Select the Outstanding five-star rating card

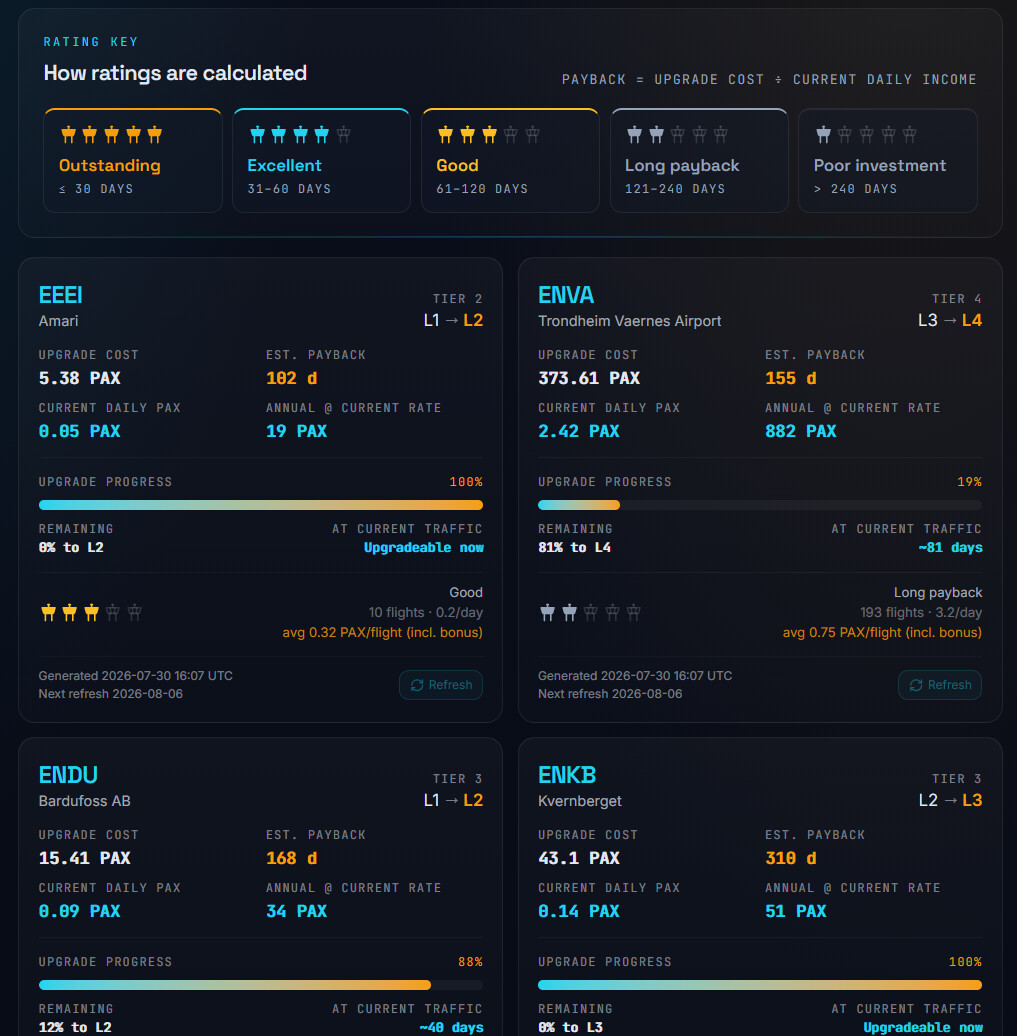point(133,161)
